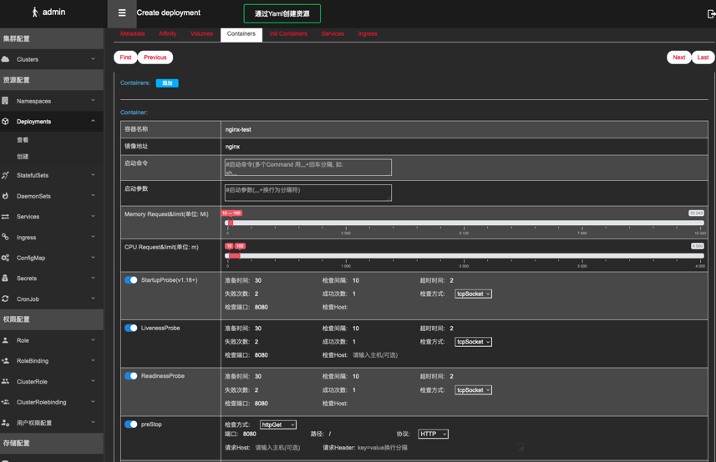Click the CronJob refresh icon
716x462 pixels.
click(5, 299)
